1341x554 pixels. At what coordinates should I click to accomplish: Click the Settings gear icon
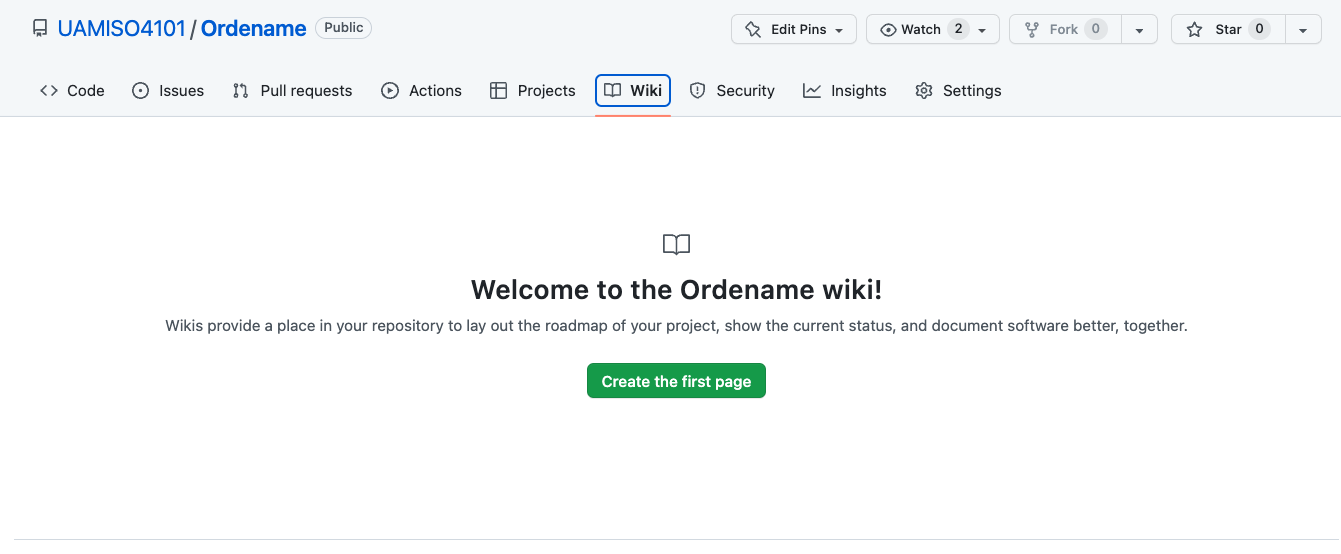pos(924,91)
